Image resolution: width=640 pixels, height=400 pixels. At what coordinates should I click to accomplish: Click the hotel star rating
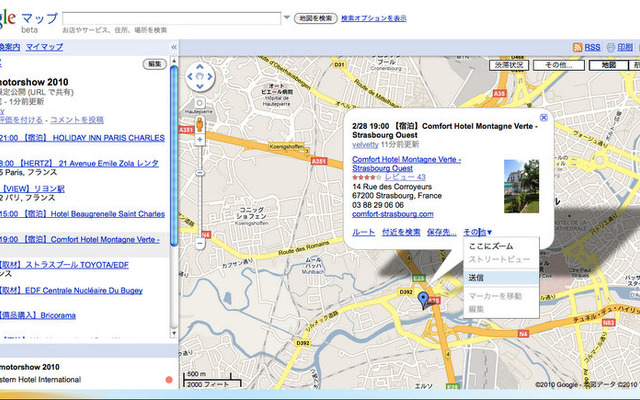[x=367, y=177]
